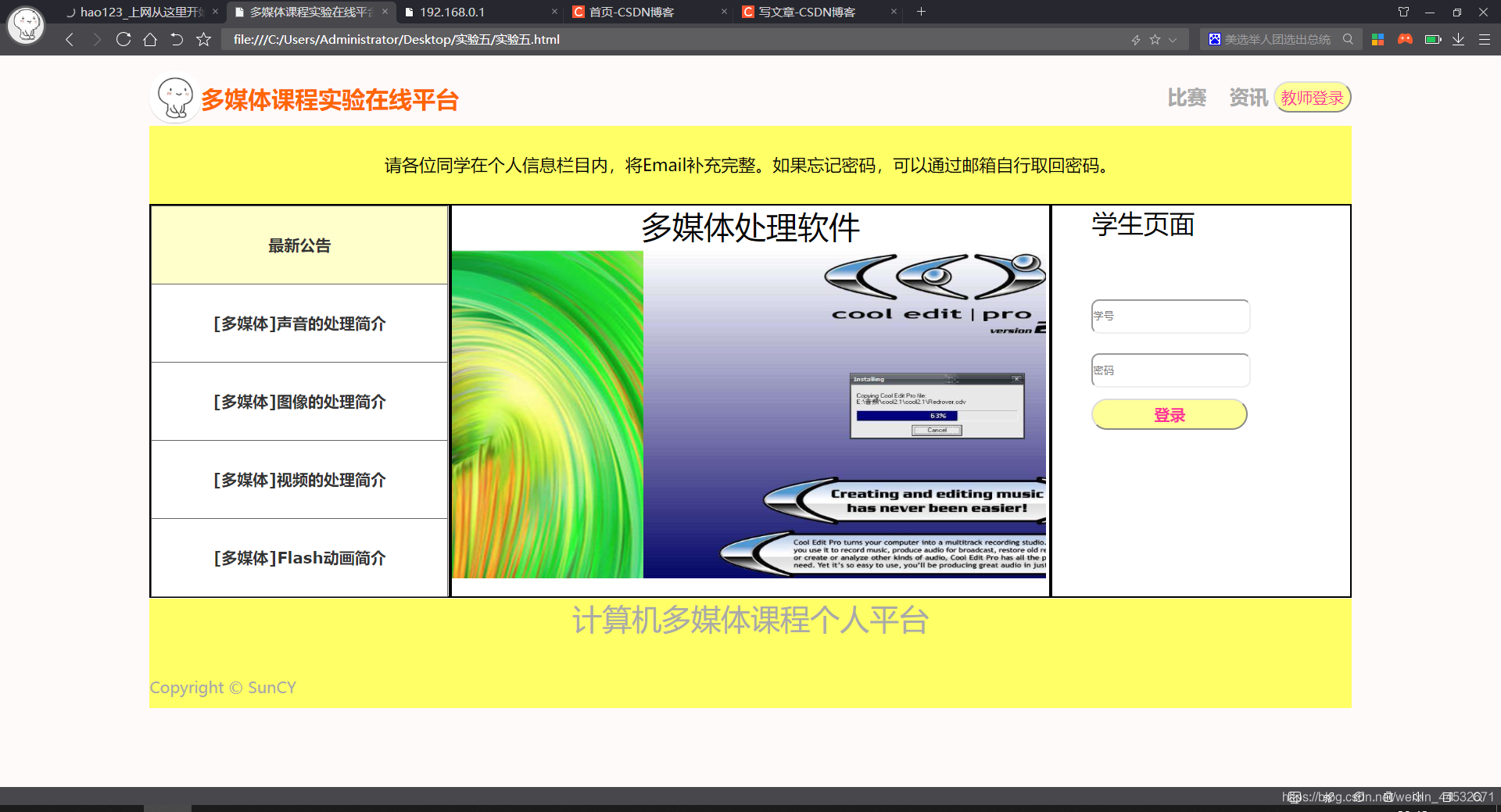Go back using the browser back arrow
This screenshot has height=812, width=1501.
point(70,40)
